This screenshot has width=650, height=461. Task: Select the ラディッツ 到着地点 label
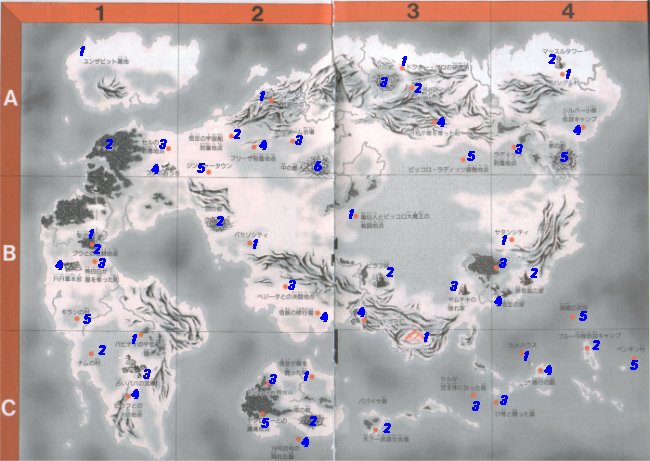coord(505,158)
